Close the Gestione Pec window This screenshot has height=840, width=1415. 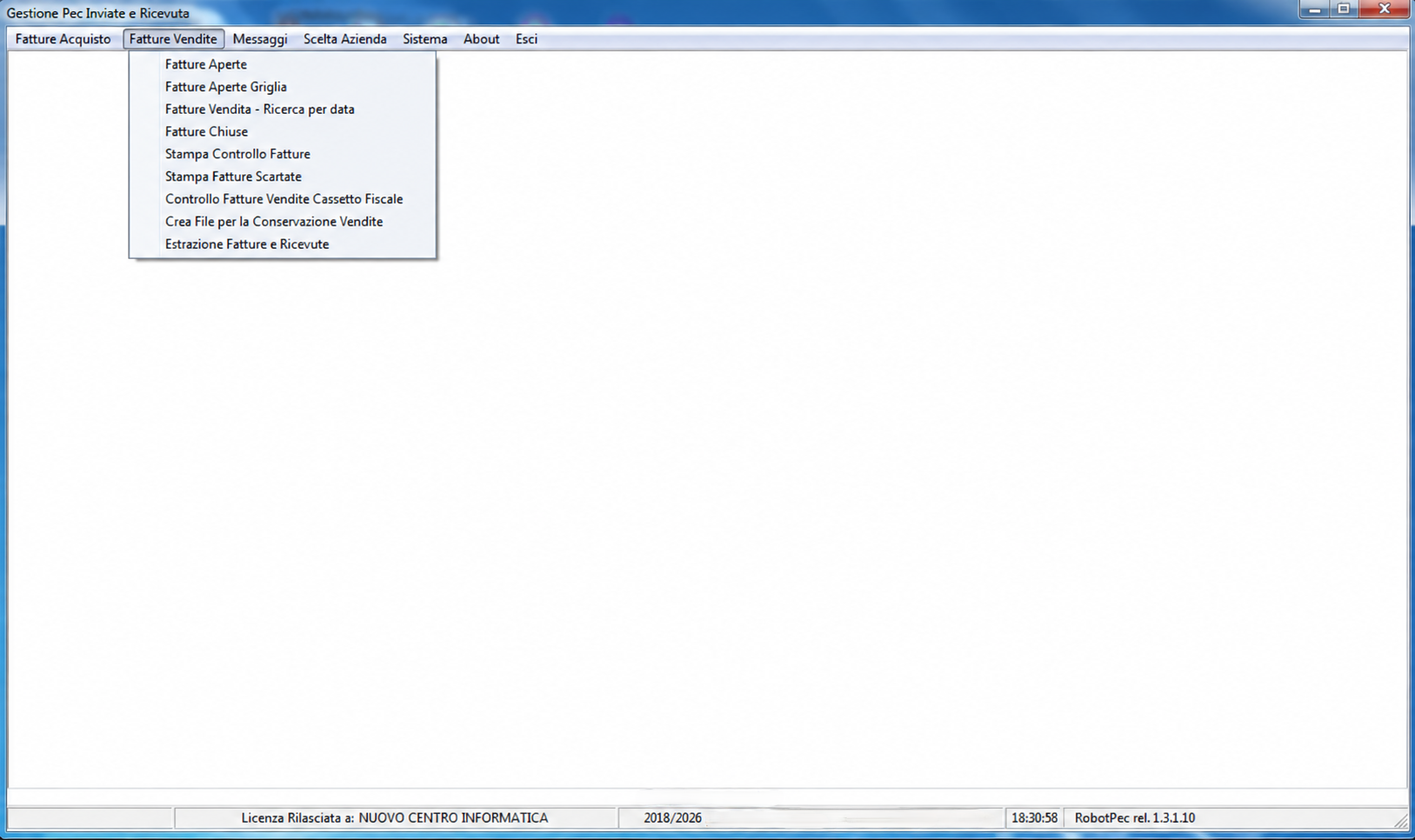click(1385, 10)
